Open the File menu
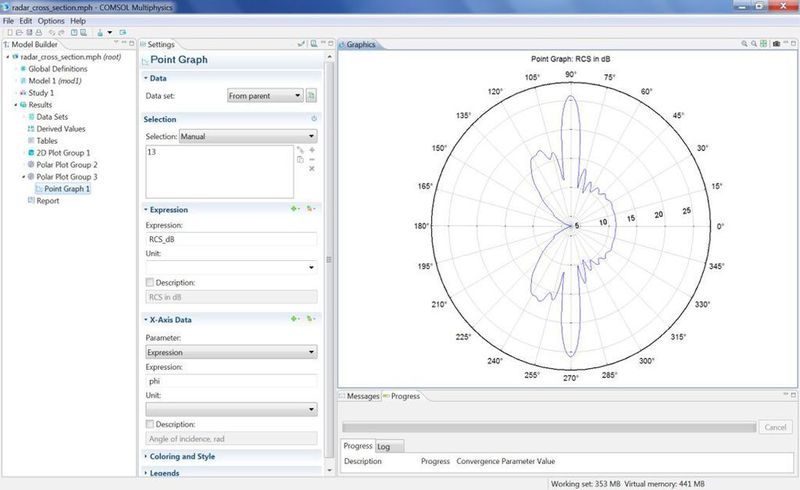Image resolution: width=800 pixels, height=490 pixels. click(8, 21)
